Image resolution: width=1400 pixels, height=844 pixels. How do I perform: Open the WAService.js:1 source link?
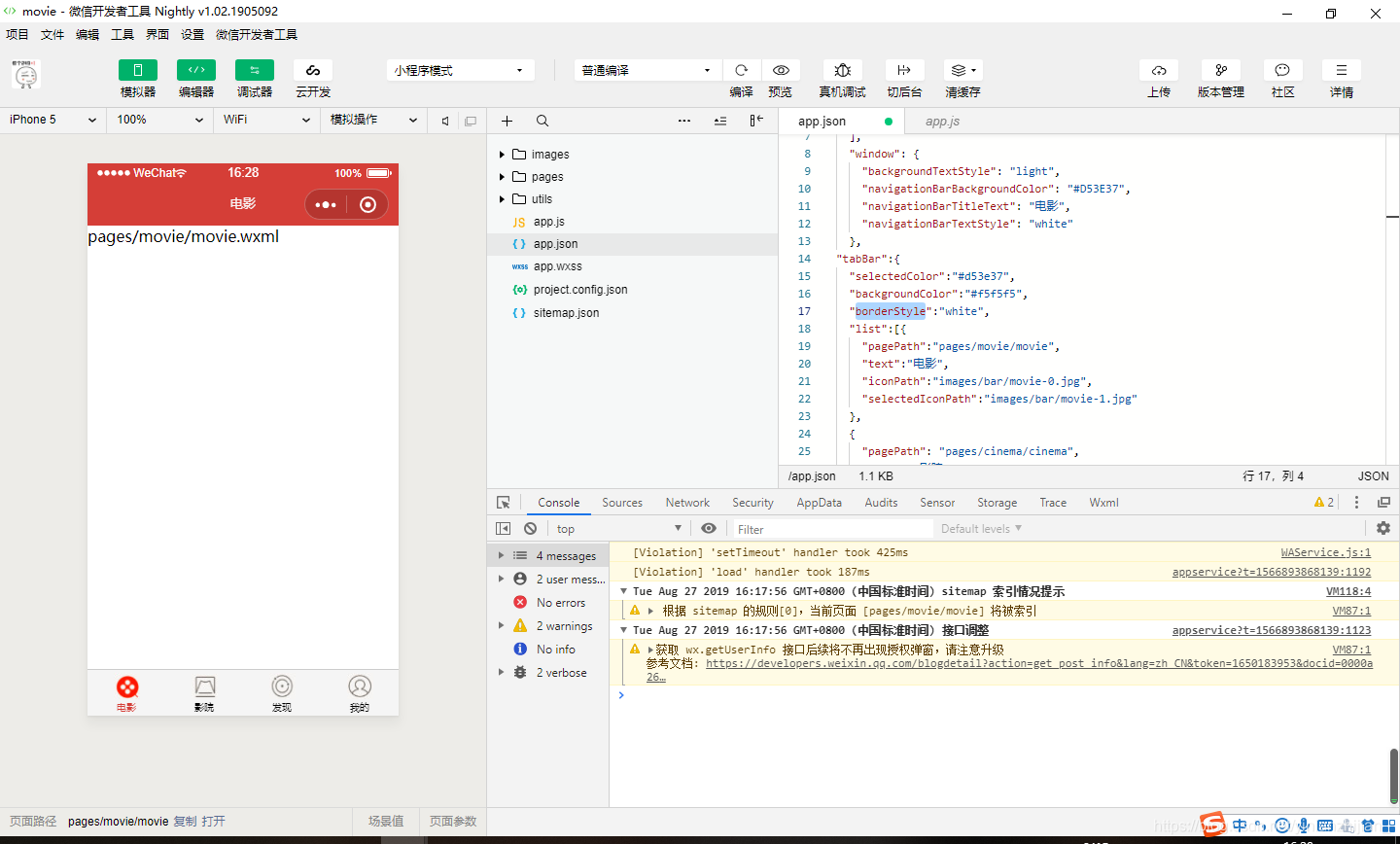[x=1326, y=552]
